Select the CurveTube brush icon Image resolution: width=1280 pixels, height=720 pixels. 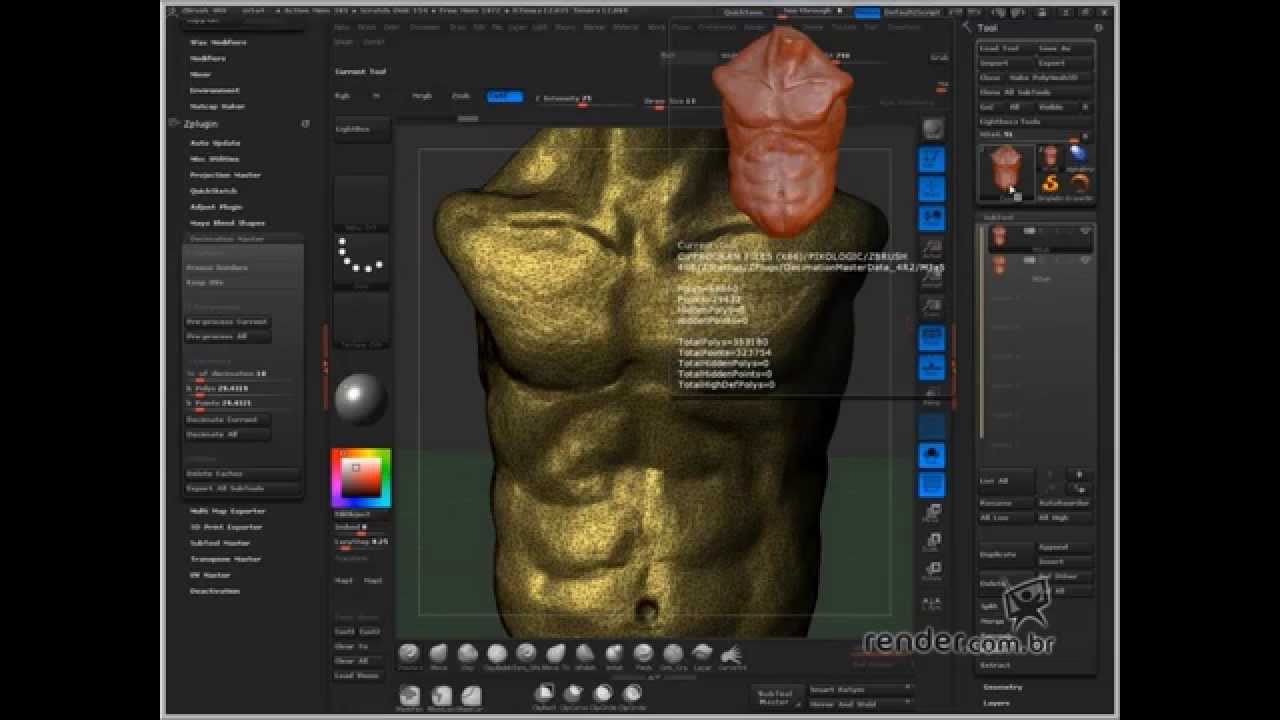731,655
